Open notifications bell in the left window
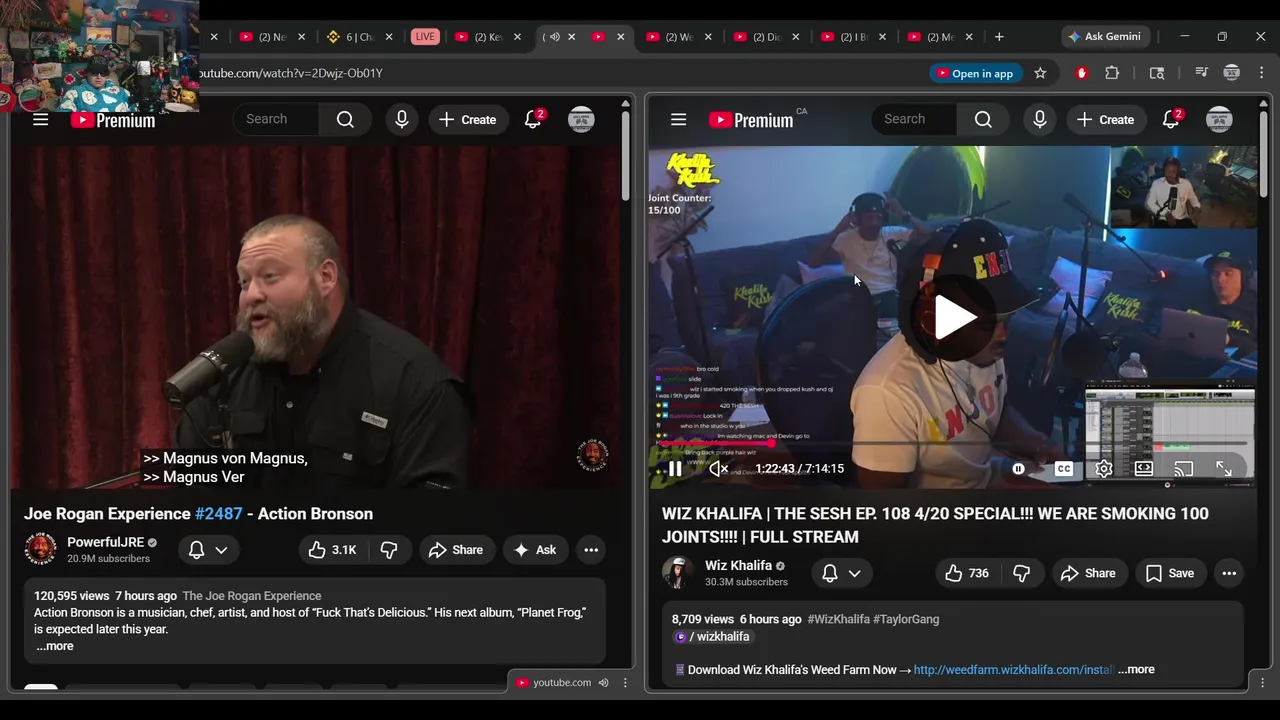Image resolution: width=1280 pixels, height=720 pixels. click(x=534, y=120)
